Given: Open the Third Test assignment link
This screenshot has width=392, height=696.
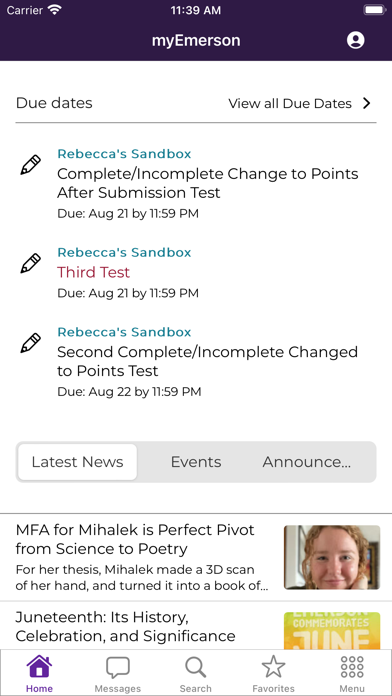Looking at the screenshot, I should (93, 272).
